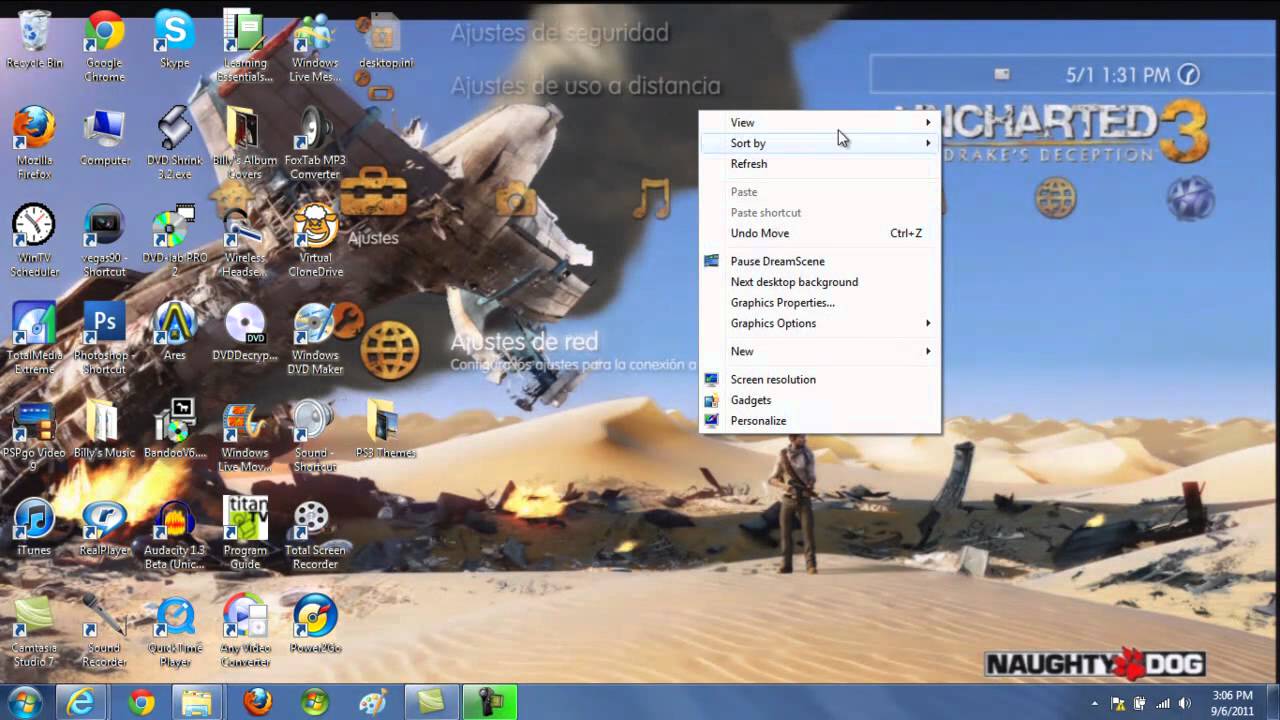Select the Recycle Bin desktop icon
This screenshot has width=1280, height=720.
(x=35, y=40)
